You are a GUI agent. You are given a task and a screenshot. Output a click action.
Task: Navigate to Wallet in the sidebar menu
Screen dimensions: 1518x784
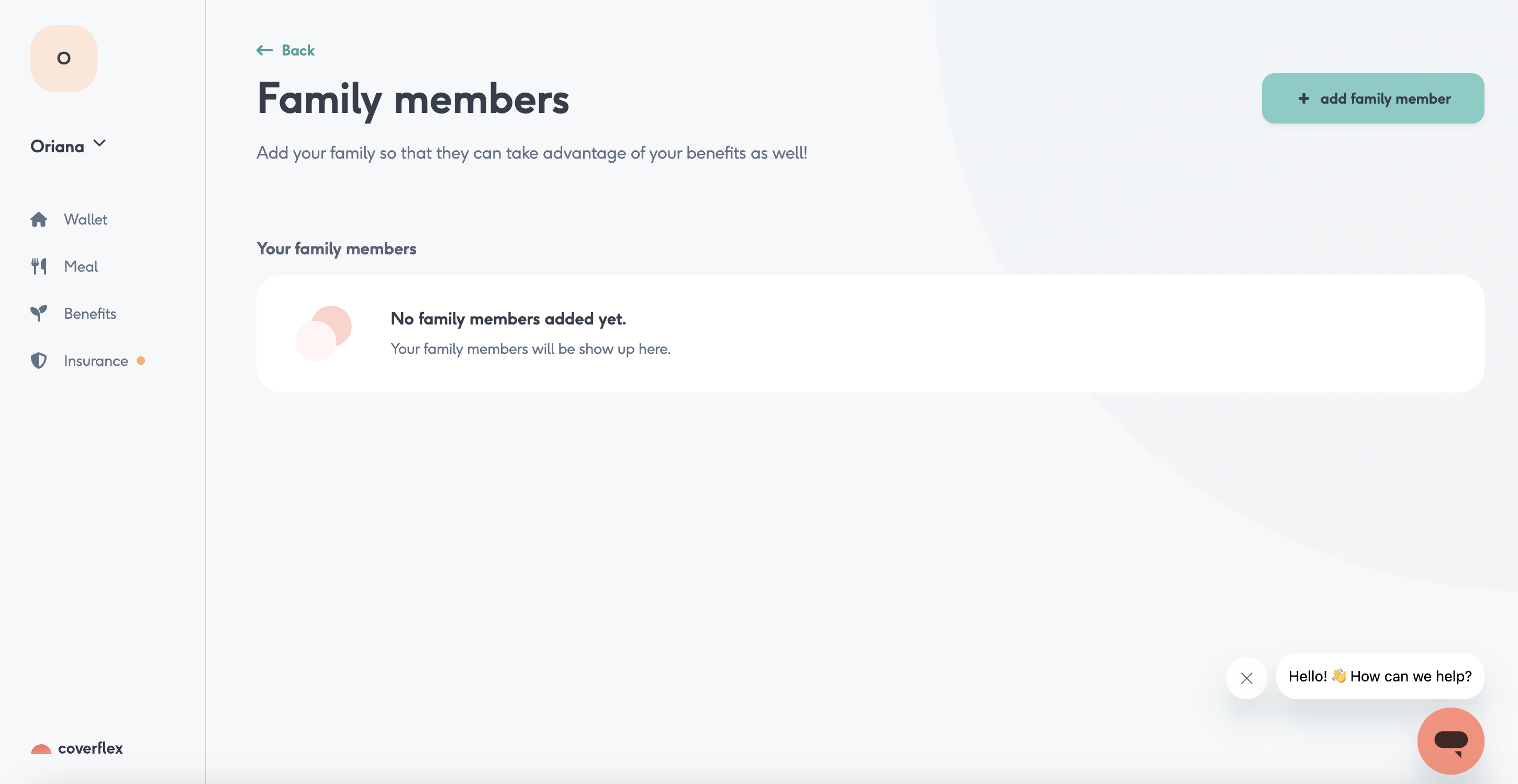[x=85, y=219]
